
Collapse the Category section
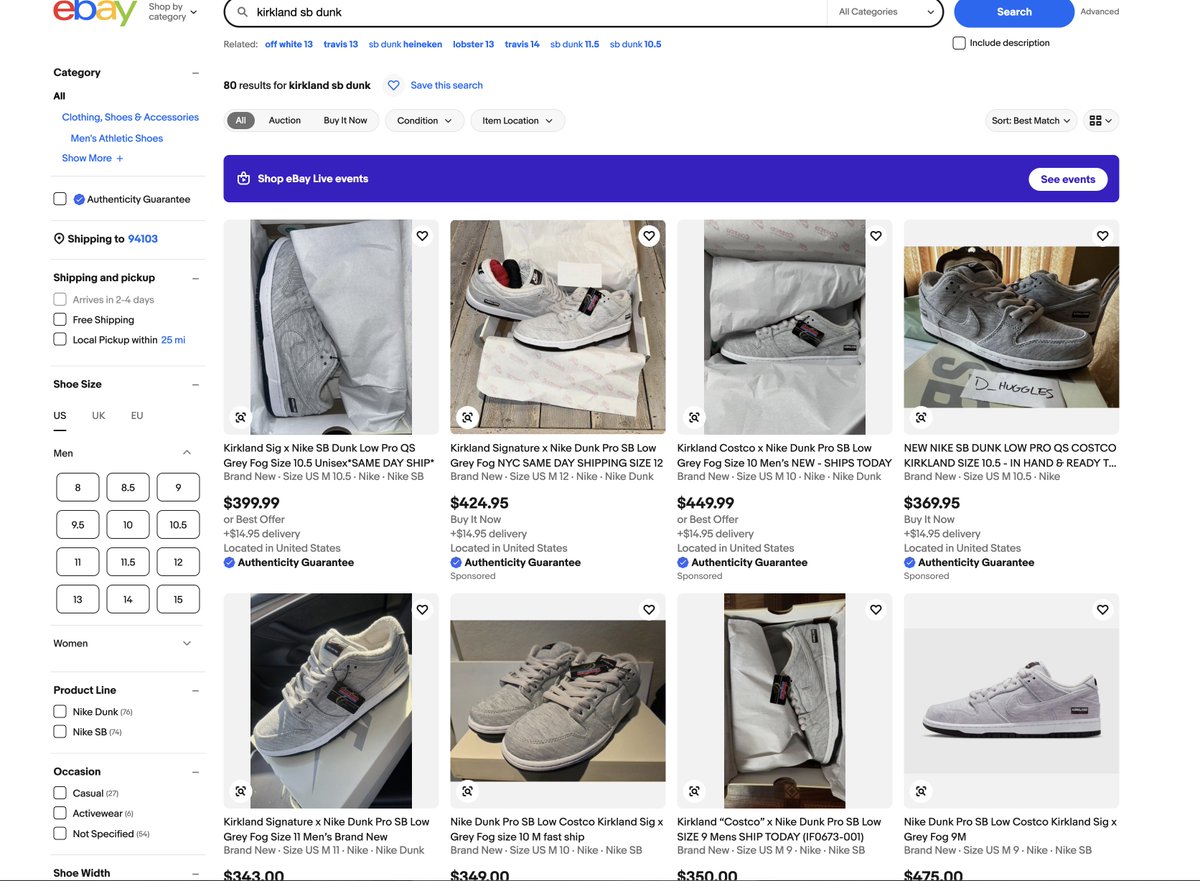[195, 73]
